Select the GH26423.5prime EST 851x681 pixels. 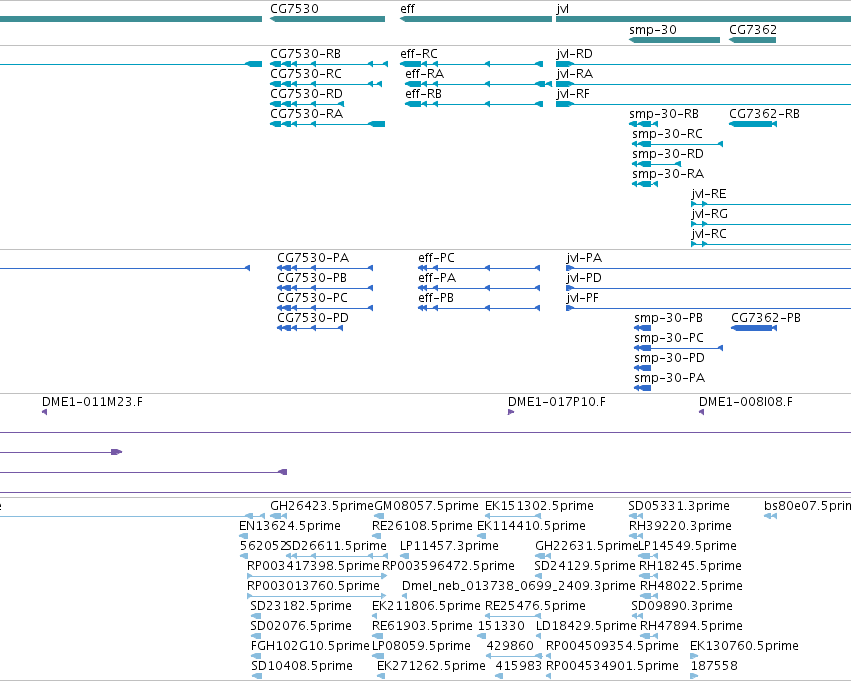[278, 516]
